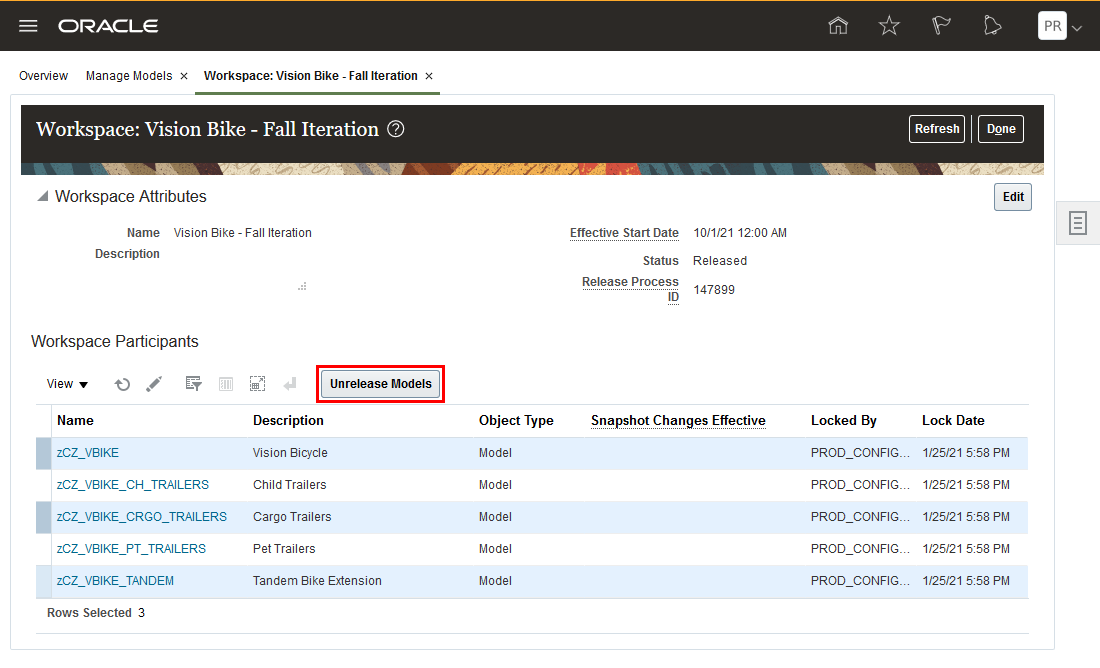Open the side panel drawer icon
1100x668 pixels.
(1078, 224)
